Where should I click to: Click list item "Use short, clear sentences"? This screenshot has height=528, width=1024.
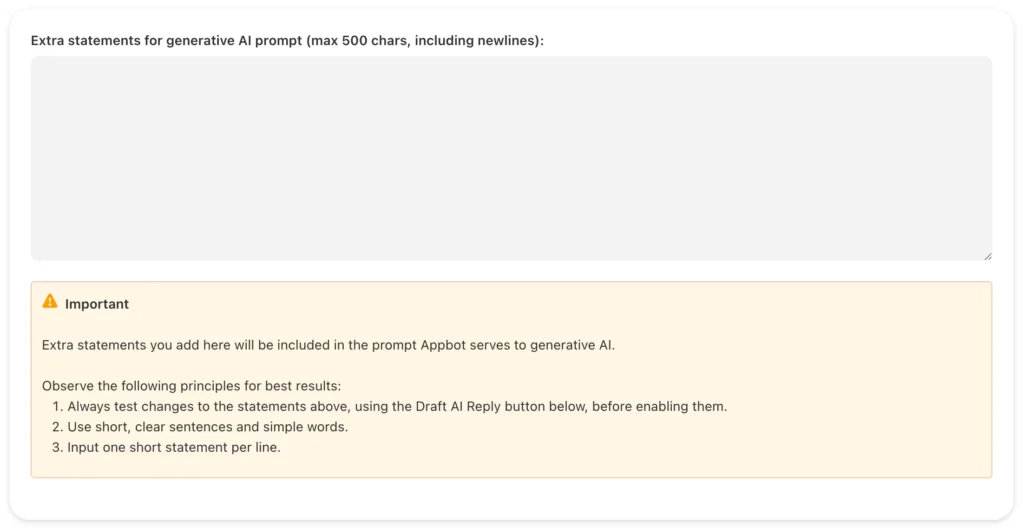207,427
